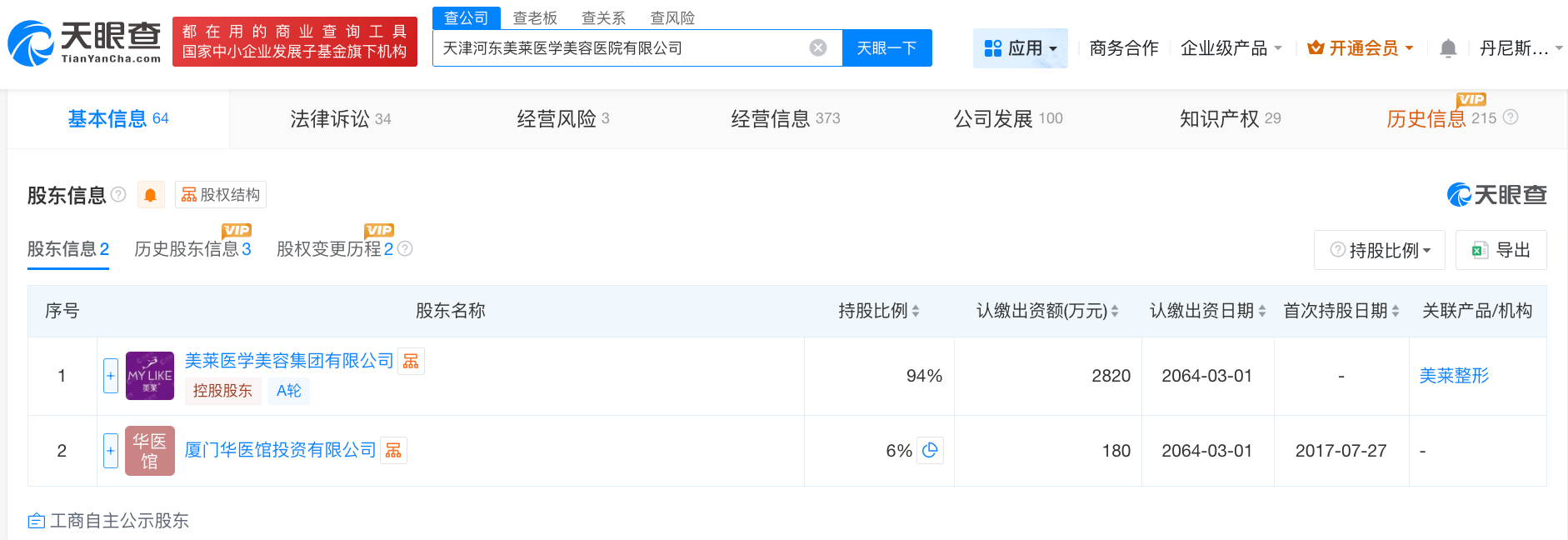Screen dimensions: 1568x540
Task: Switch to the 经营风险 tab
Action: [562, 119]
